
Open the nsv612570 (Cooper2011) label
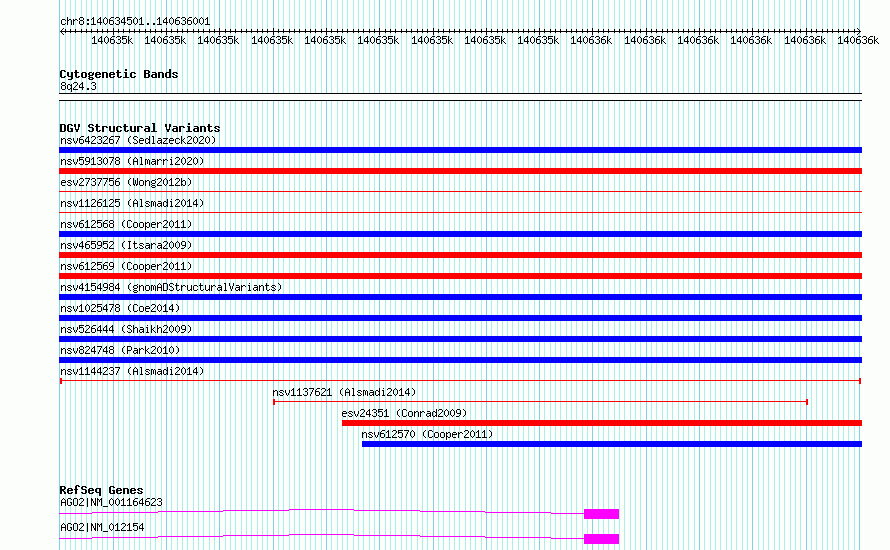pos(427,434)
